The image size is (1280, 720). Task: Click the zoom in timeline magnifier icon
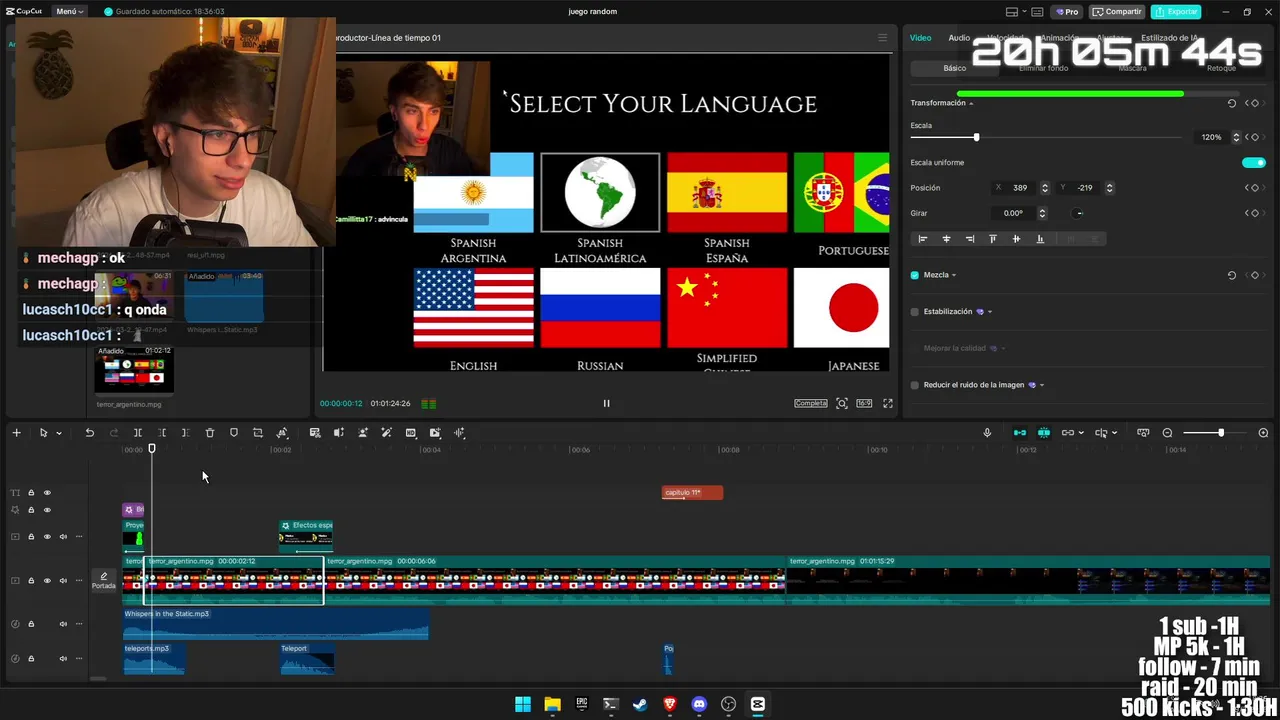coord(1263,433)
